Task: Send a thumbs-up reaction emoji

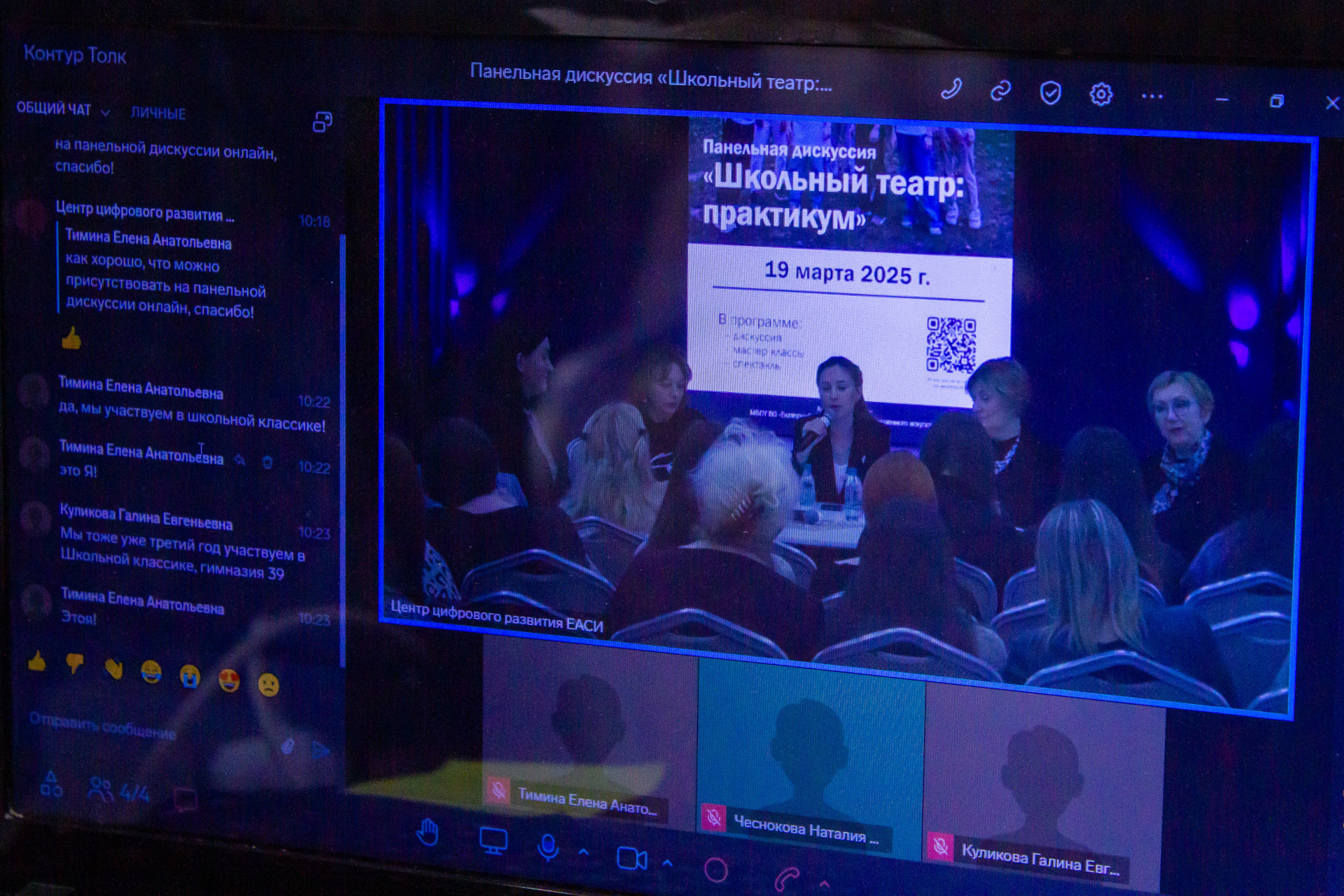Action: pos(37,661)
